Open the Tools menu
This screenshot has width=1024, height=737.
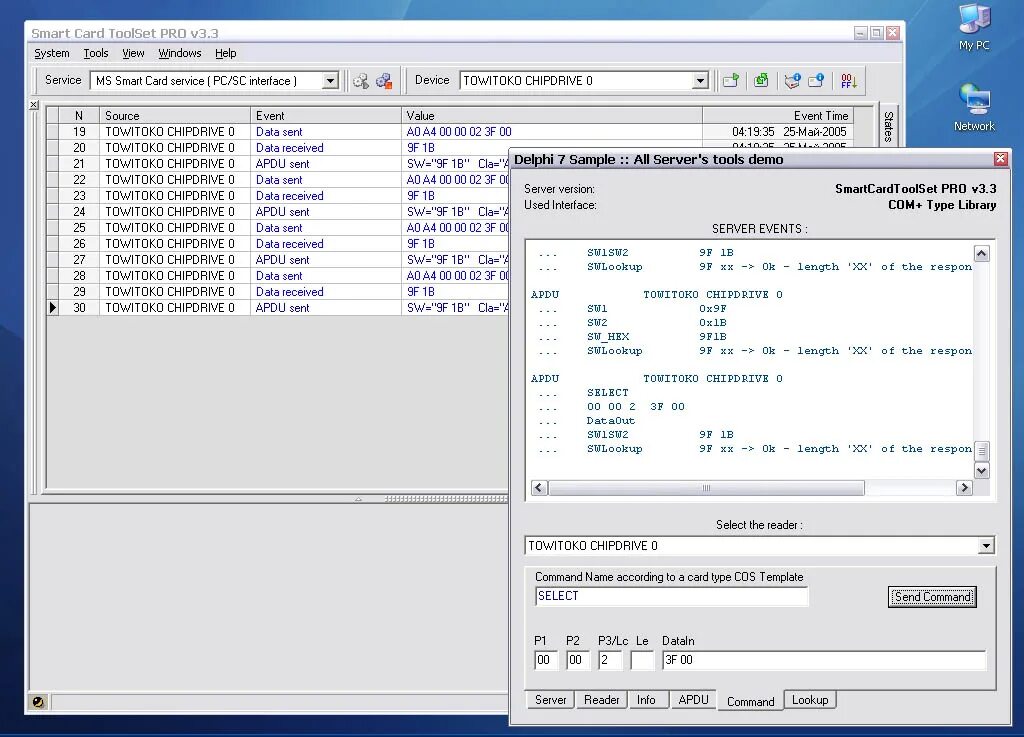tap(96, 54)
